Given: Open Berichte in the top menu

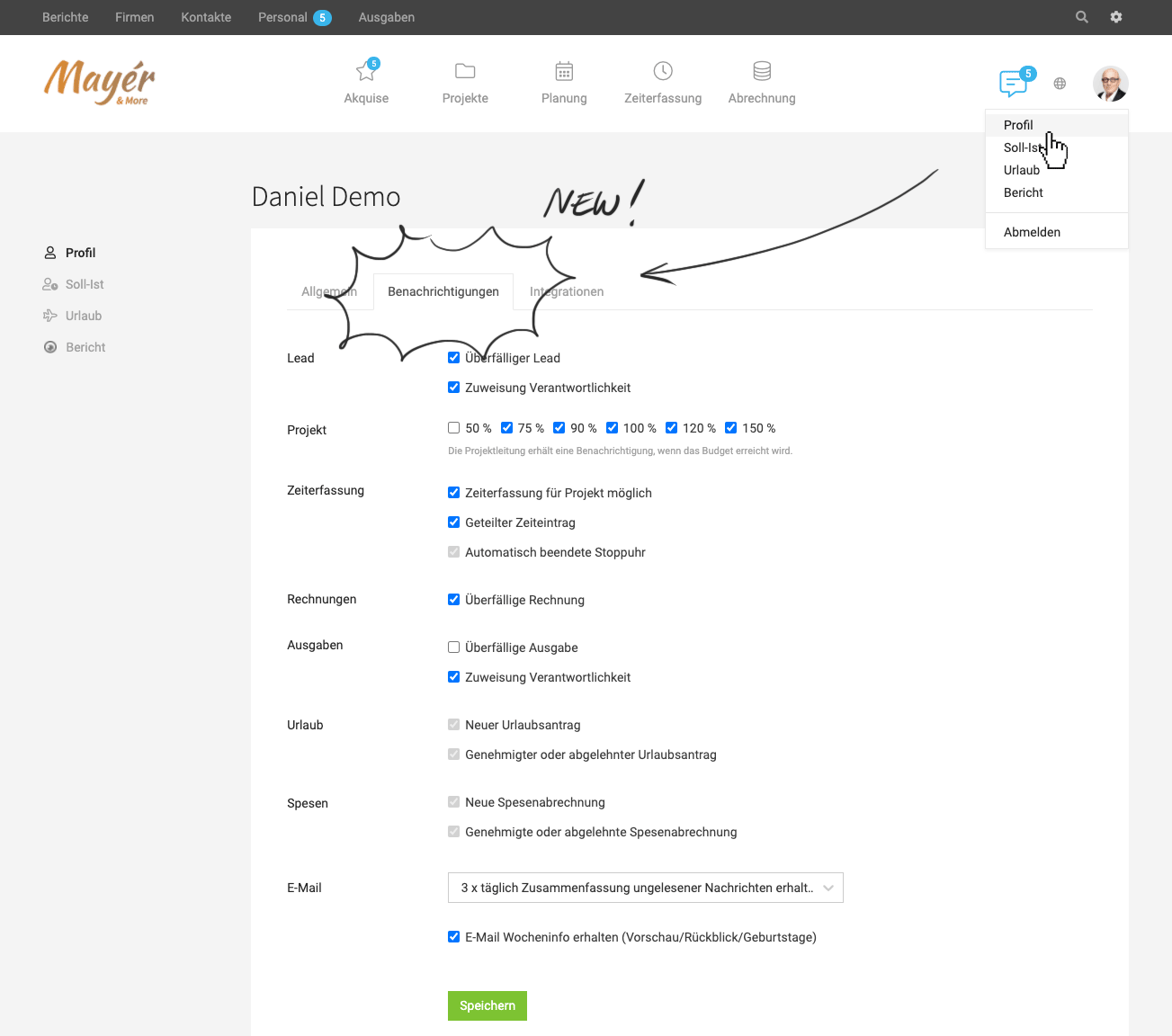Looking at the screenshot, I should click(66, 17).
